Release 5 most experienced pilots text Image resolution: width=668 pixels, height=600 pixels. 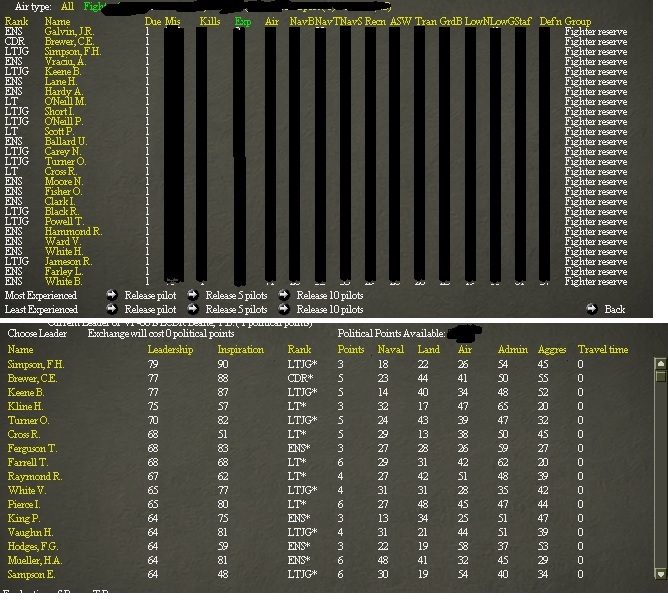click(x=236, y=295)
